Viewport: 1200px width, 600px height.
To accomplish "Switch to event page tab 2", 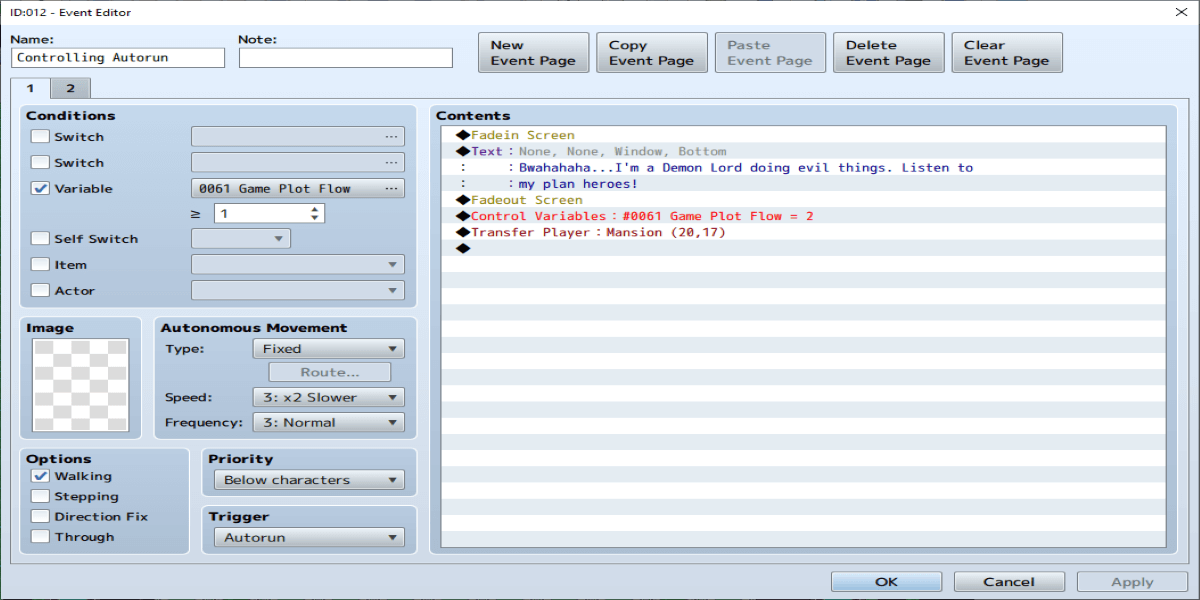I will 70,88.
